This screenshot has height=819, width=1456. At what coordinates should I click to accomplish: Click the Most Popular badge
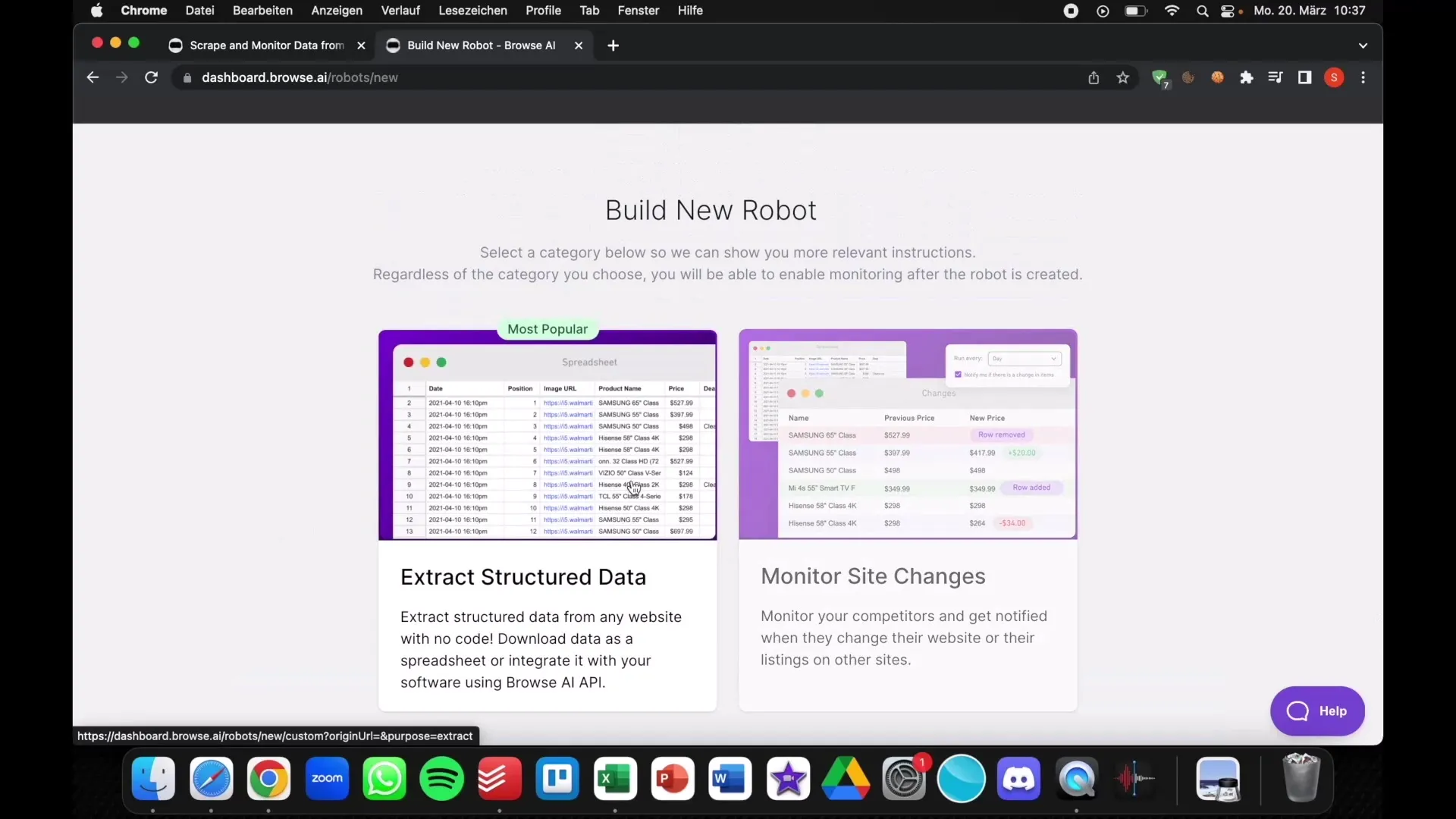tap(548, 329)
